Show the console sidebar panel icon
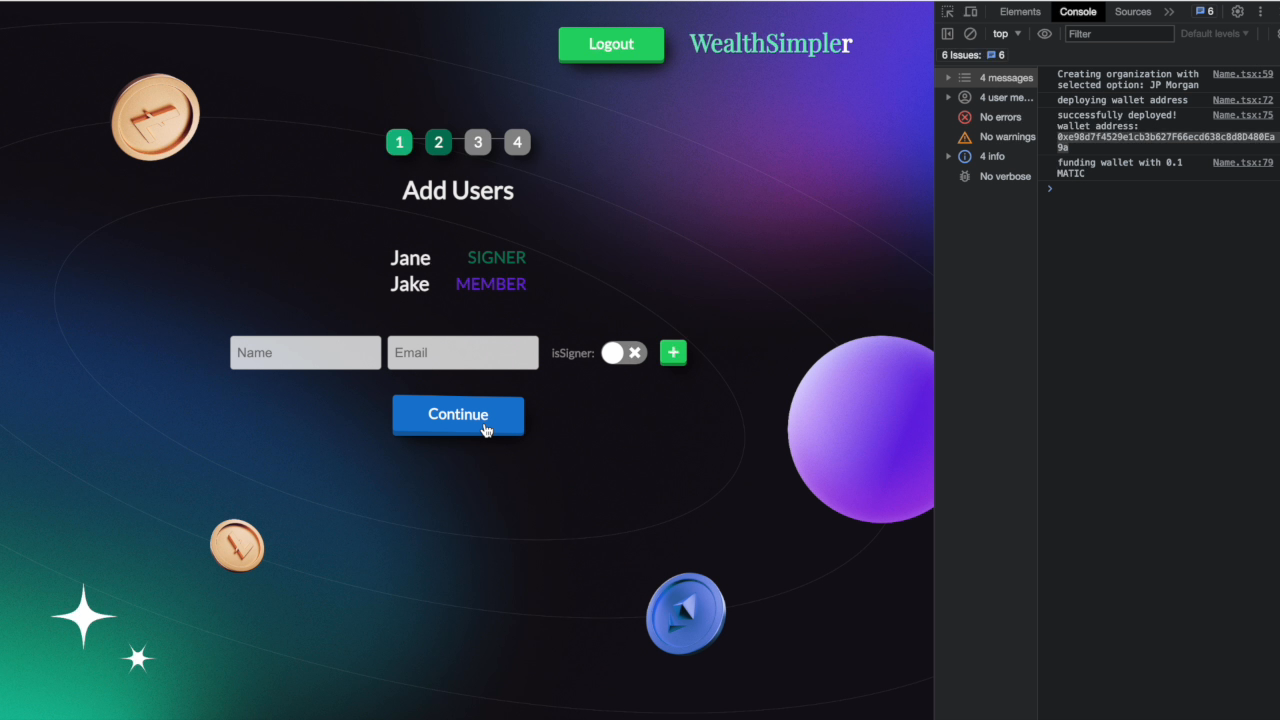Image resolution: width=1280 pixels, height=720 pixels. [948, 34]
